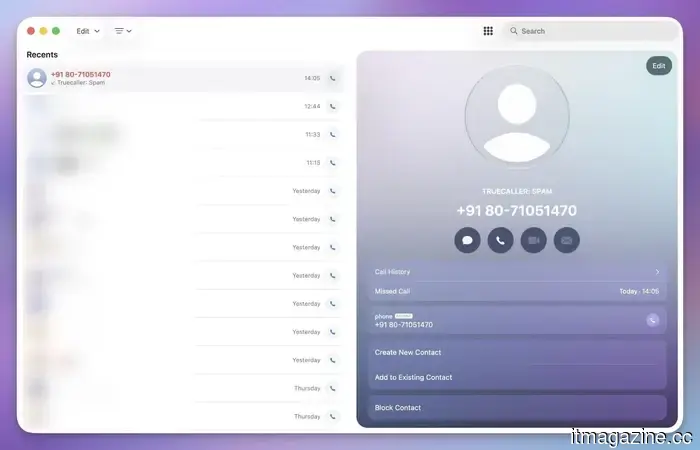Click the call icon beside the phone field

(x=652, y=320)
